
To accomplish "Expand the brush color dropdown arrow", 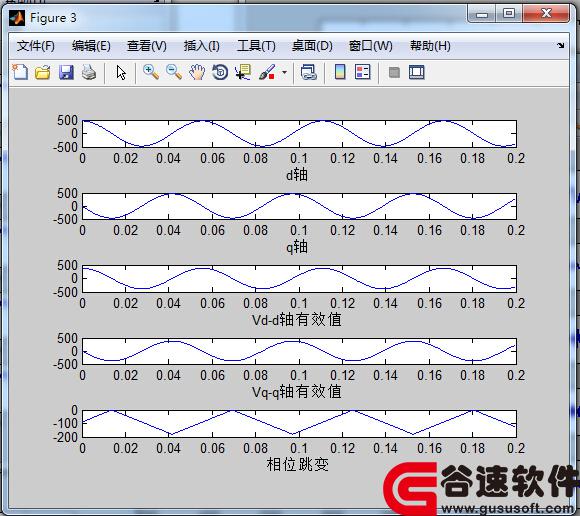I will (x=284, y=72).
